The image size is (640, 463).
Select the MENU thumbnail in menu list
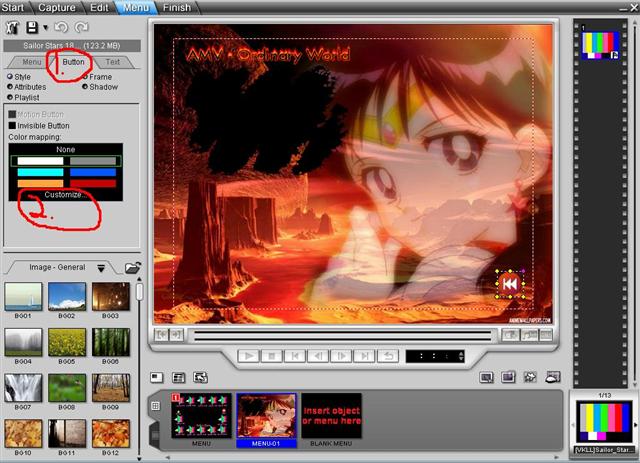(x=201, y=416)
